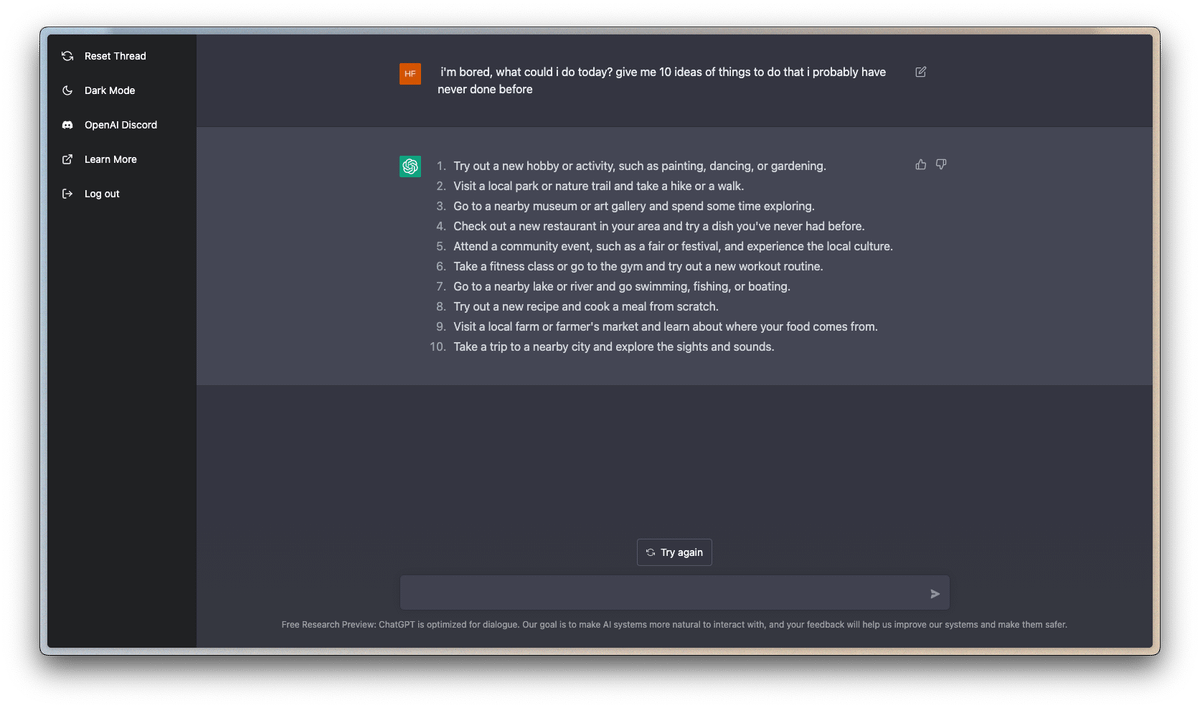Choose Log out in the sidebar
The height and width of the screenshot is (708, 1200).
(x=102, y=194)
